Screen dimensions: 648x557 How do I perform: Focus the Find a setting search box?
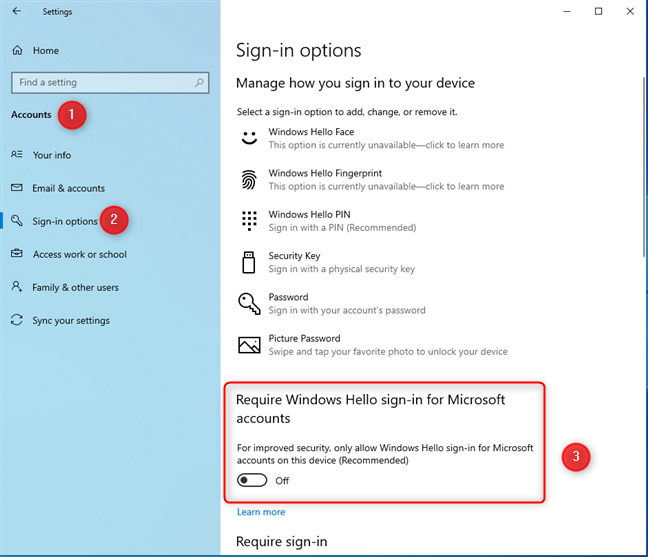coord(110,82)
